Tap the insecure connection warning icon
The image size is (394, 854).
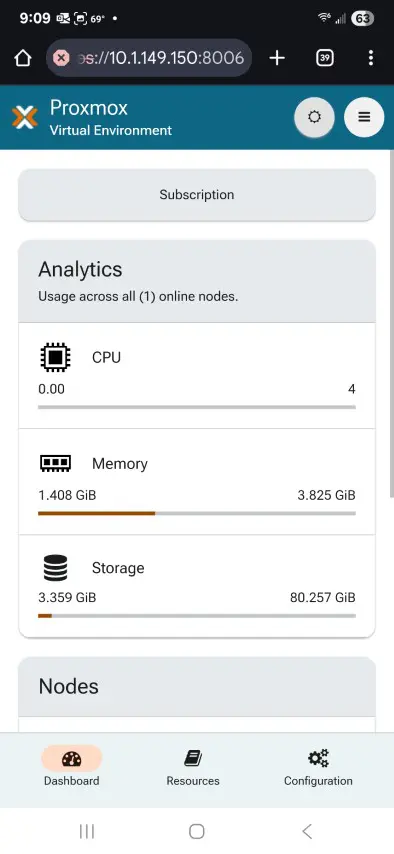point(62,58)
